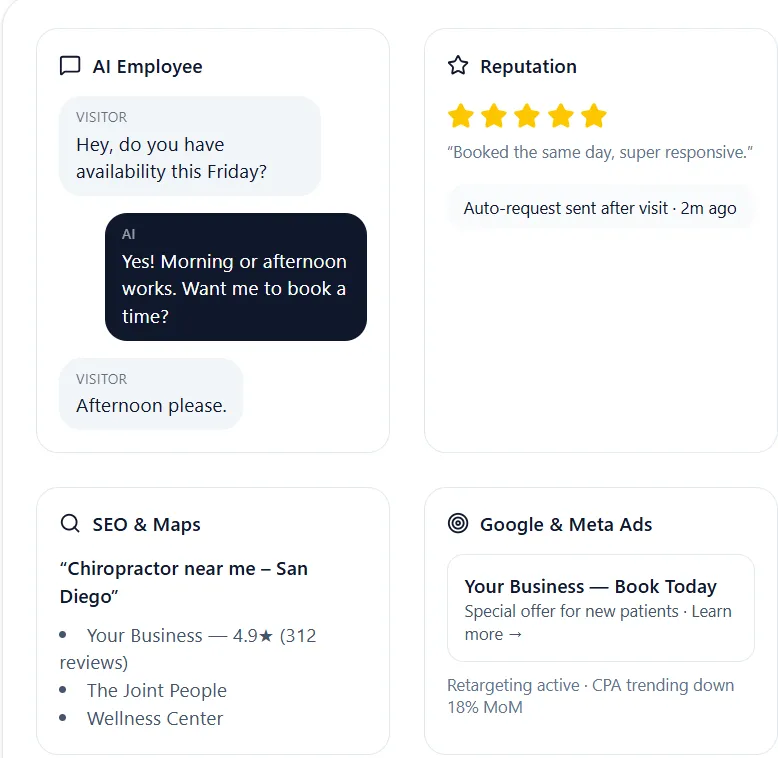
Task: Click the first yellow rating star
Action: point(461,116)
